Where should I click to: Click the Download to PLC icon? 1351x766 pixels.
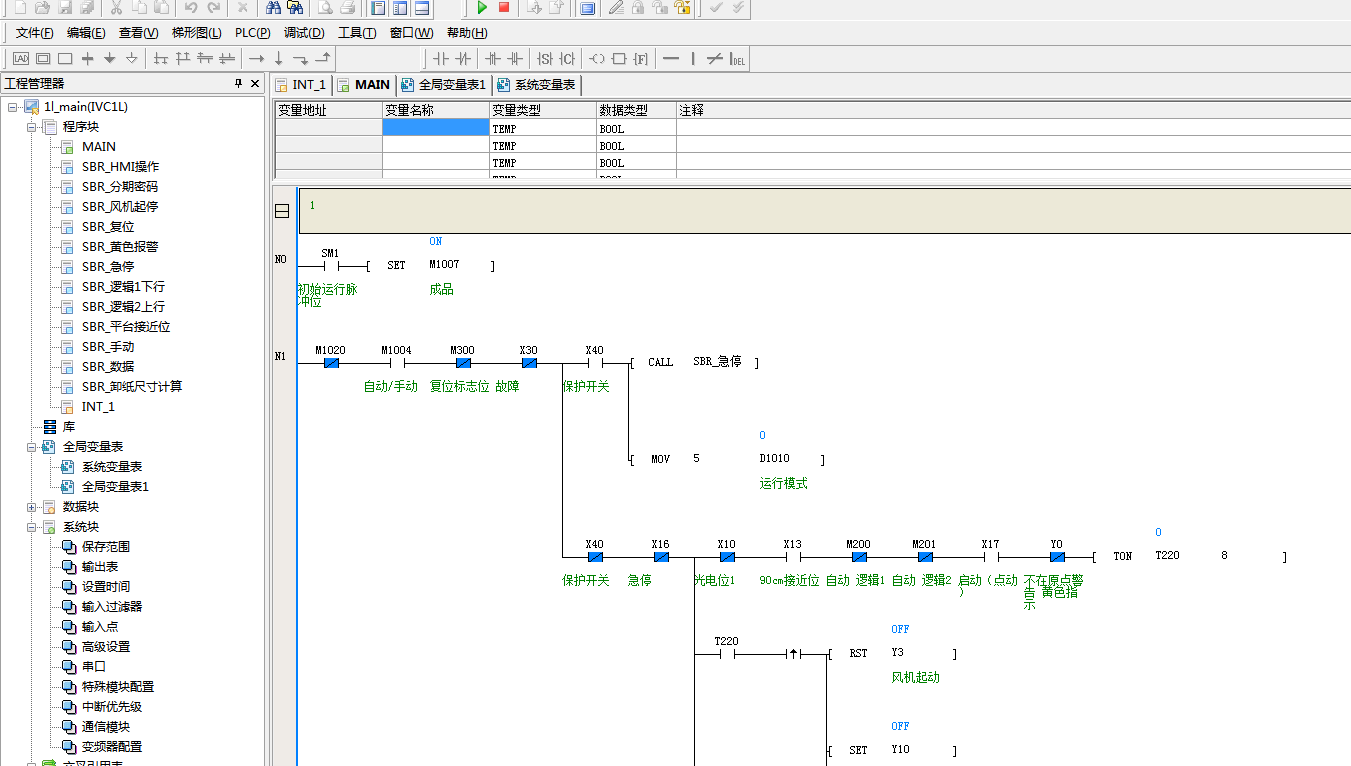[534, 7]
